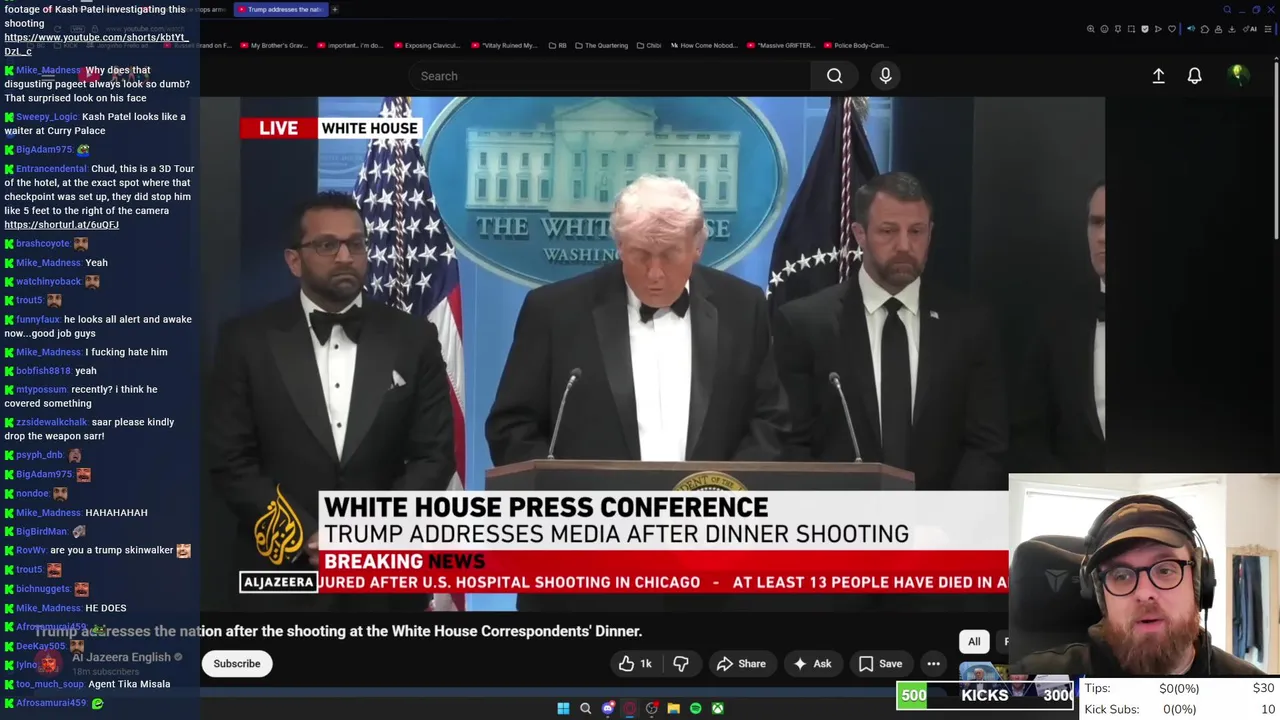Click the browser snapshot selection icon
1280x720 pixels.
click(x=1131, y=29)
